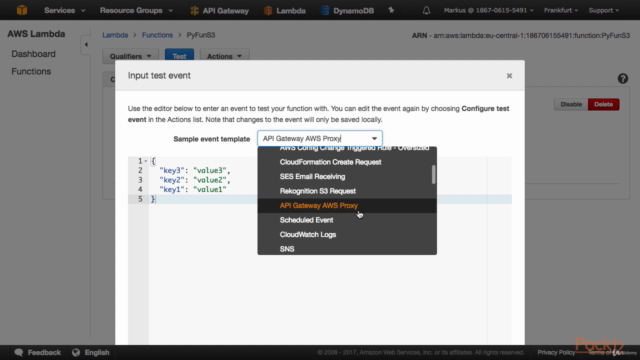Click the pin shortcuts icon
640x360 pixels.
[x=391, y=10]
